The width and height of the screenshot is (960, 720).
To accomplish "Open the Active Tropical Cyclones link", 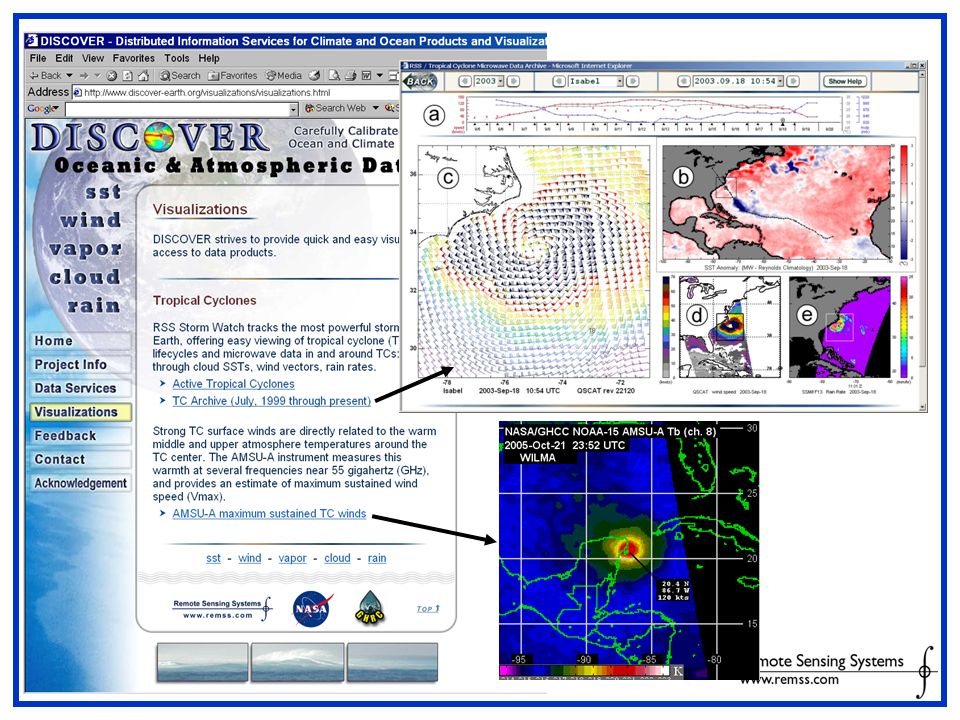I will click(x=233, y=384).
